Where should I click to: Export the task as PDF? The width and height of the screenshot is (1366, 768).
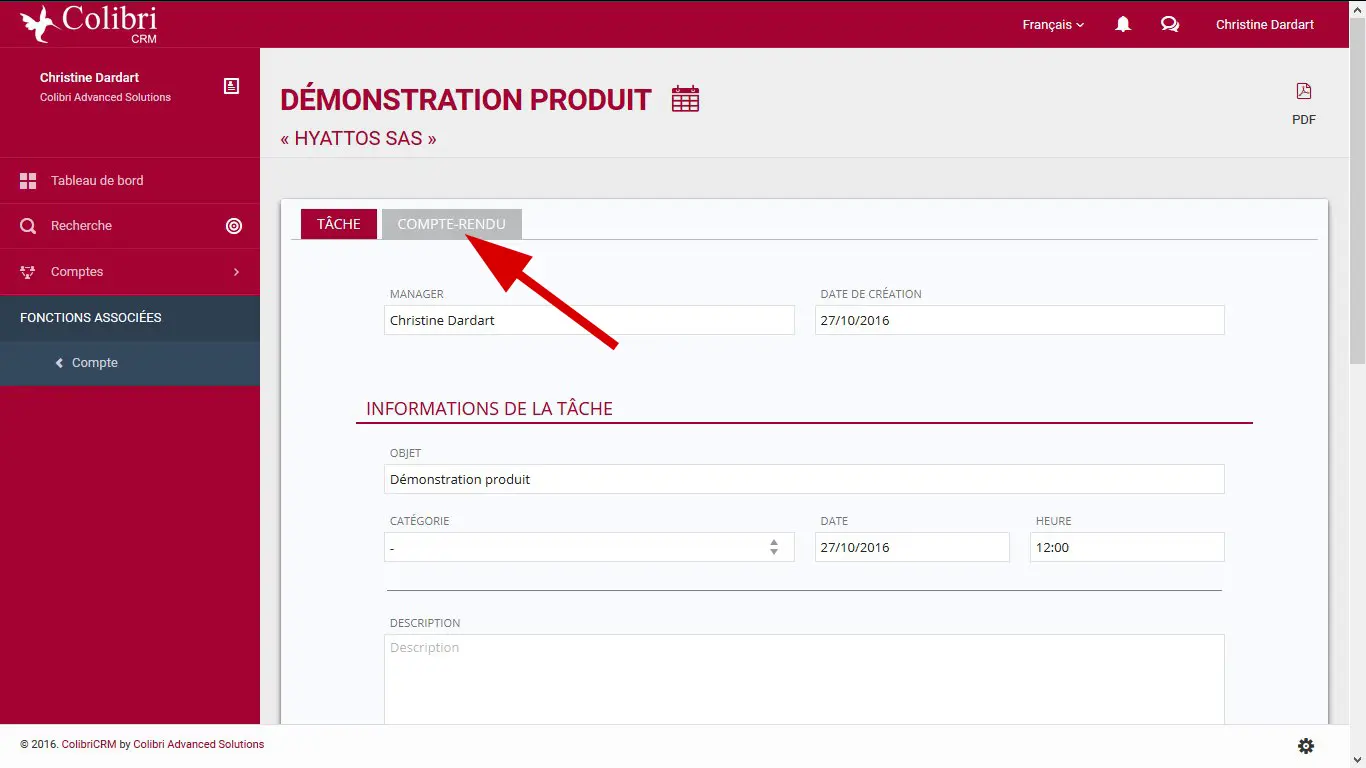tap(1304, 104)
